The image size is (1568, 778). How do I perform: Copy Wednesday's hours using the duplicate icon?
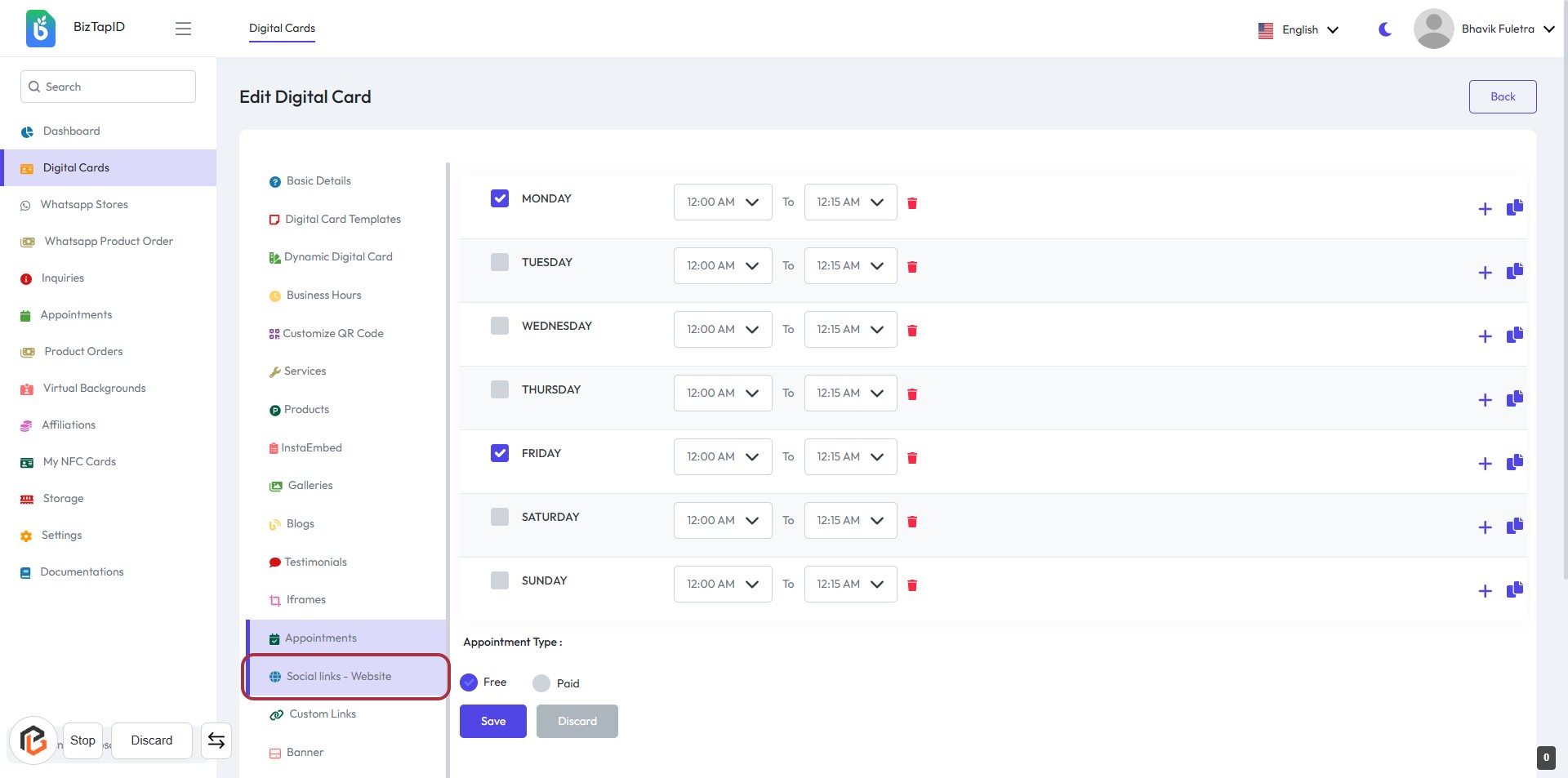pos(1514,335)
